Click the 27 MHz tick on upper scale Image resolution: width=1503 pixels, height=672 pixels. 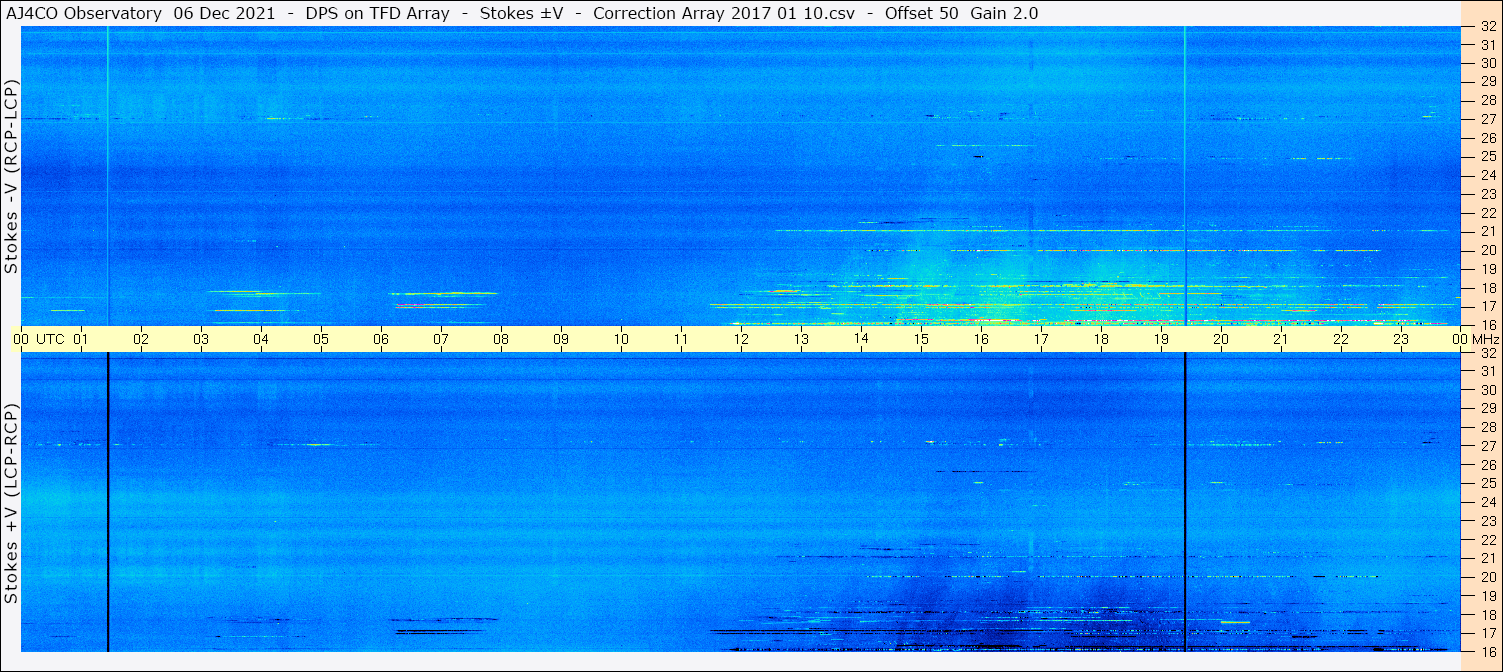[x=1487, y=118]
